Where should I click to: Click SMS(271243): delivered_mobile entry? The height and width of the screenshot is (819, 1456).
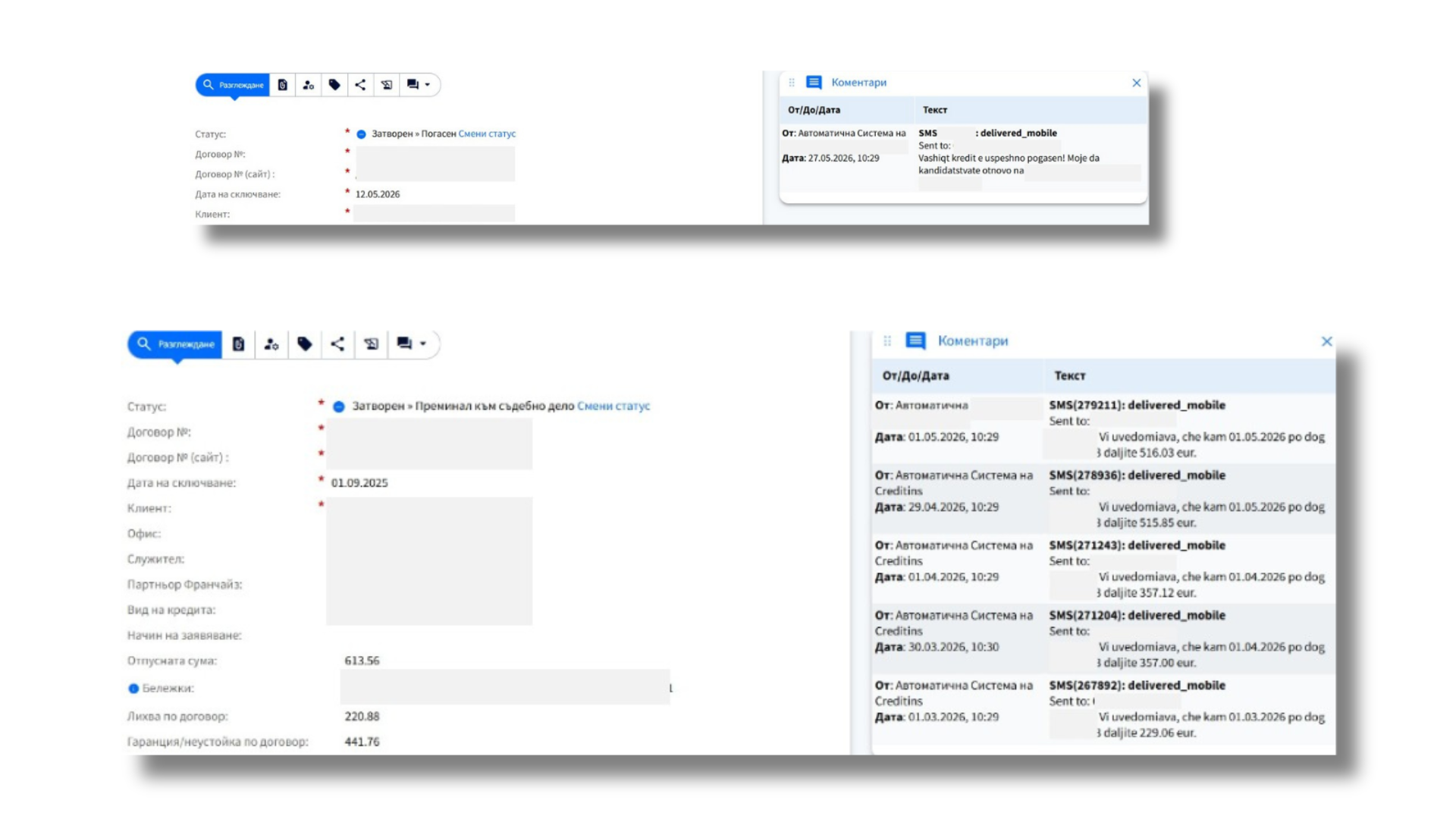(x=1137, y=545)
